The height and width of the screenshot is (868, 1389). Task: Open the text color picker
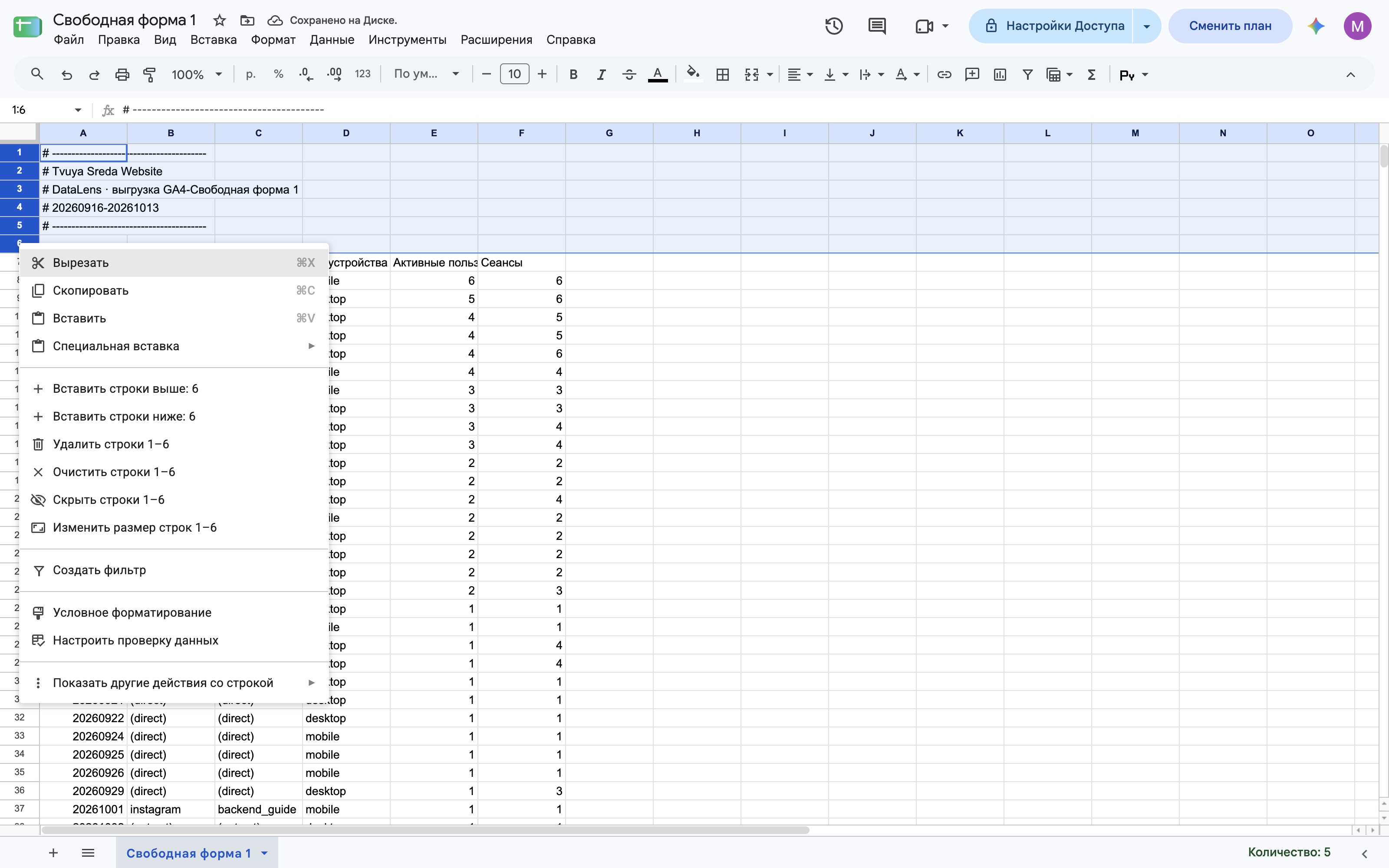pos(658,75)
